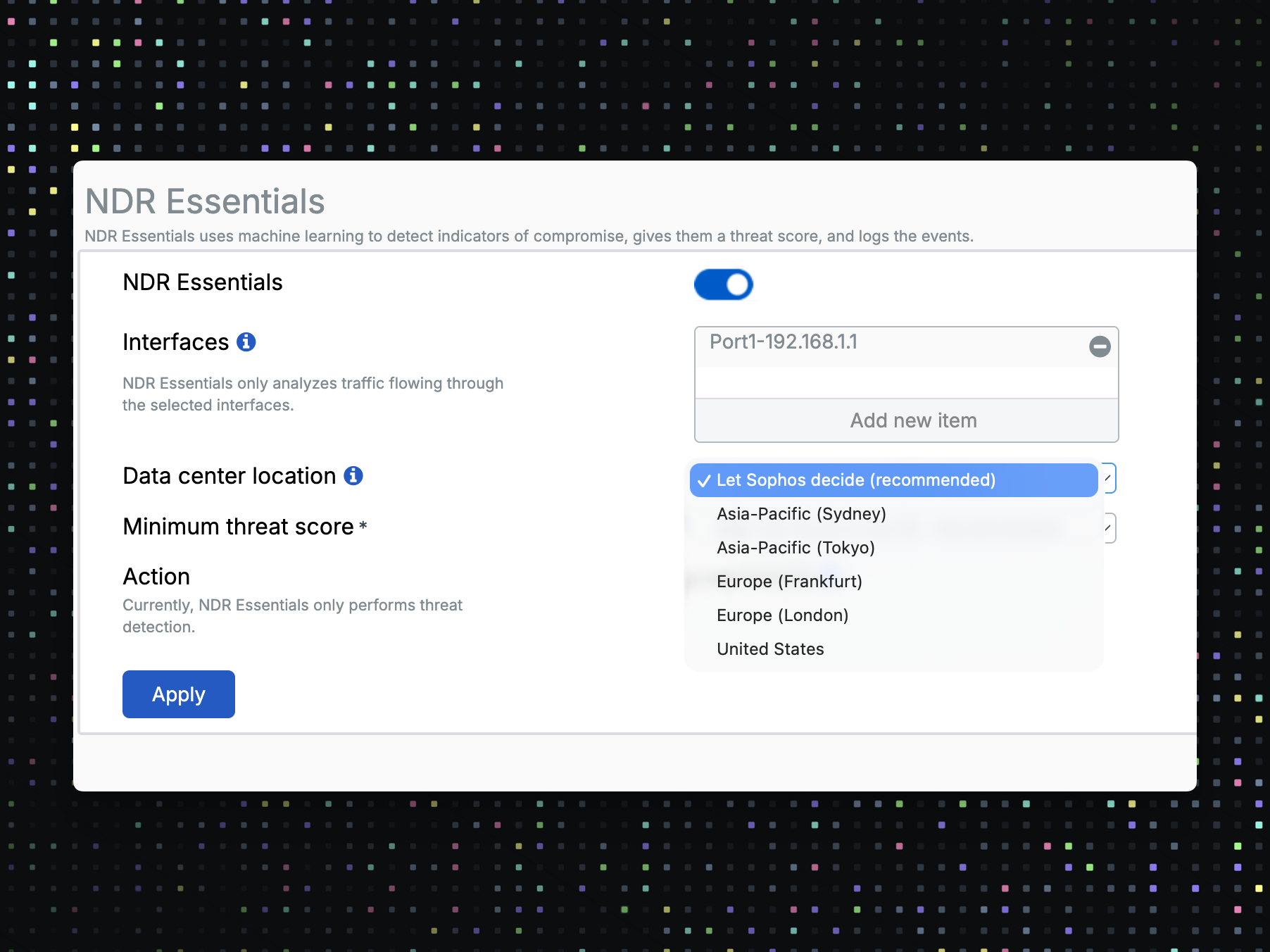Select Asia-Pacific (Sydney) from the list
The image size is (1270, 952).
point(801,514)
